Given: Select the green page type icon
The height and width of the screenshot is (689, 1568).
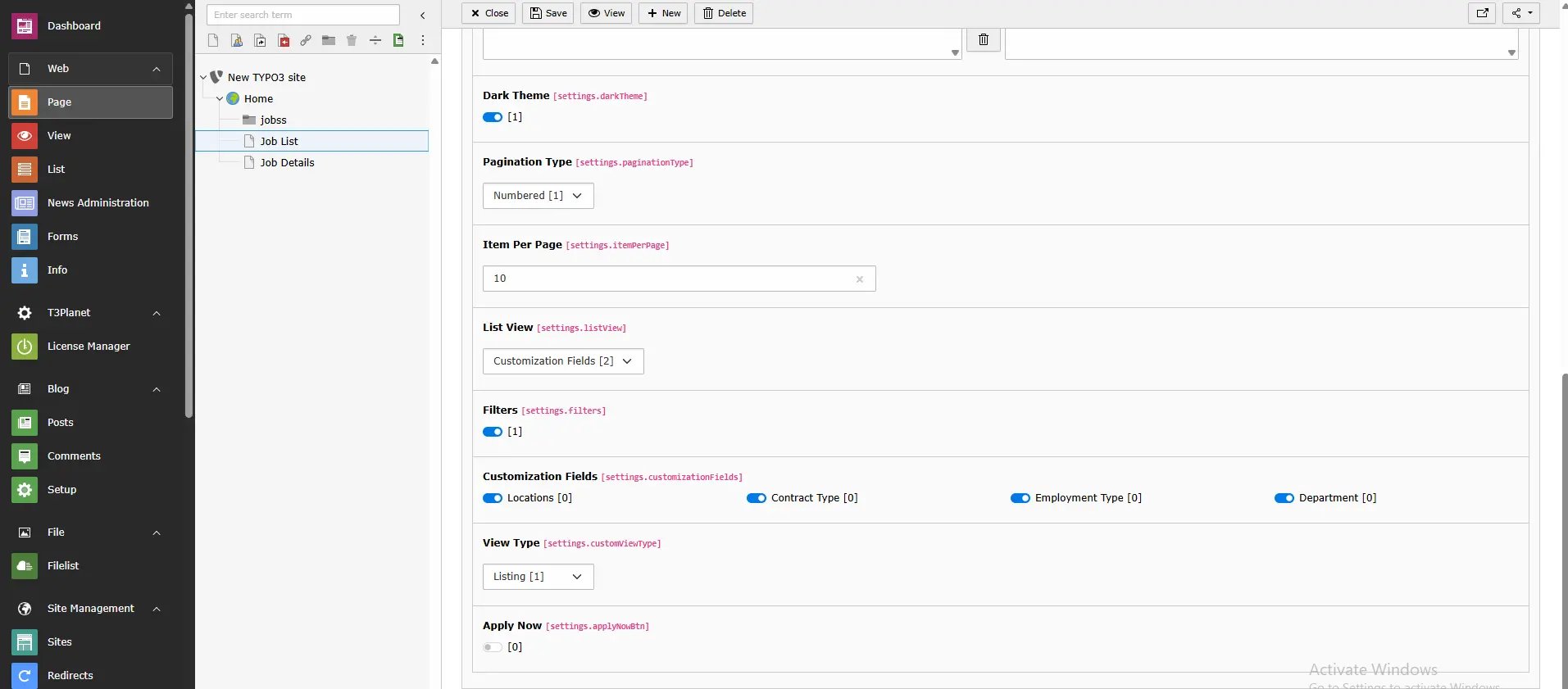Looking at the screenshot, I should click(x=398, y=40).
